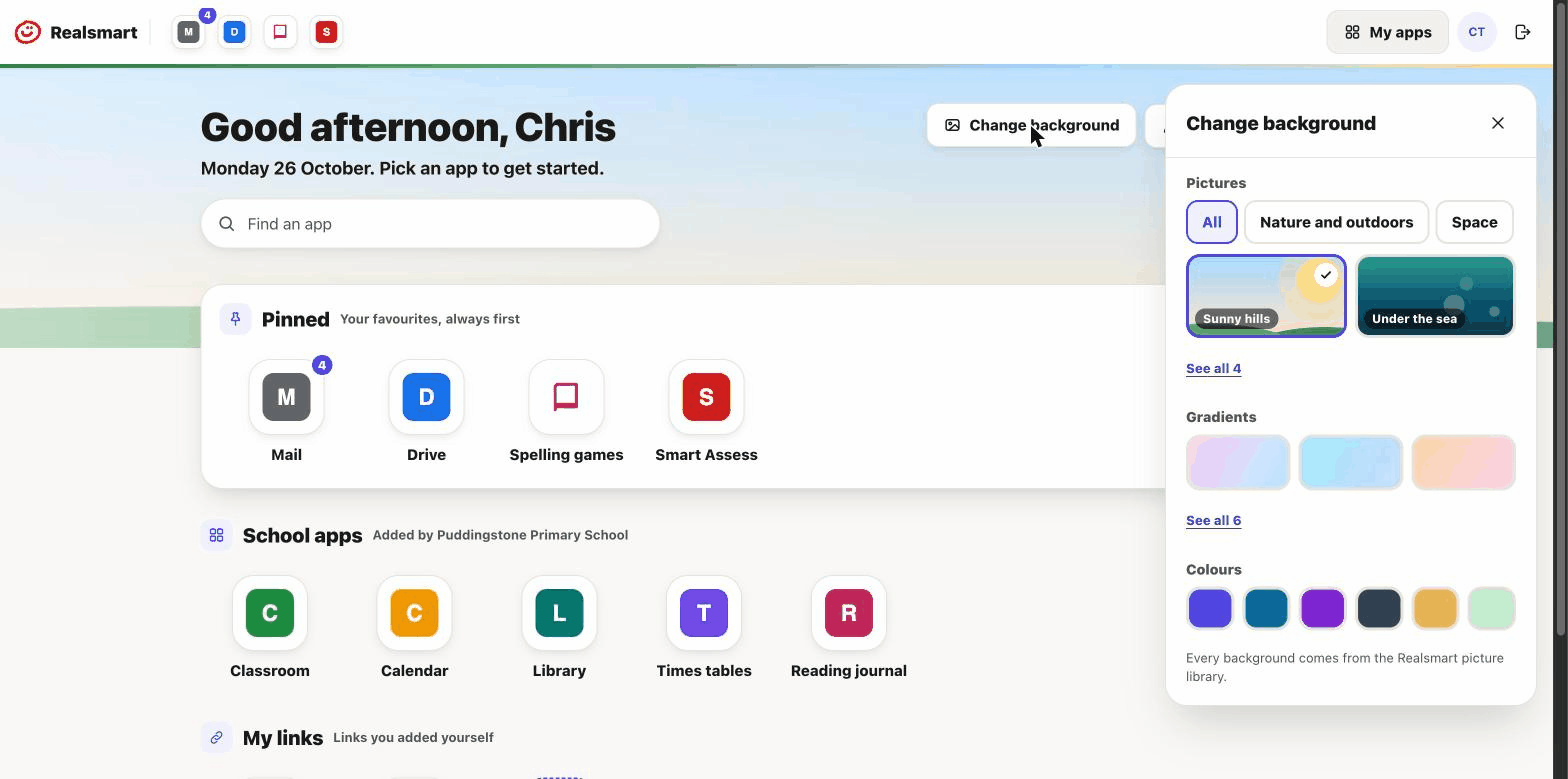Select the All pictures filter
Screen dimensions: 1568x779
click(x=1212, y=222)
